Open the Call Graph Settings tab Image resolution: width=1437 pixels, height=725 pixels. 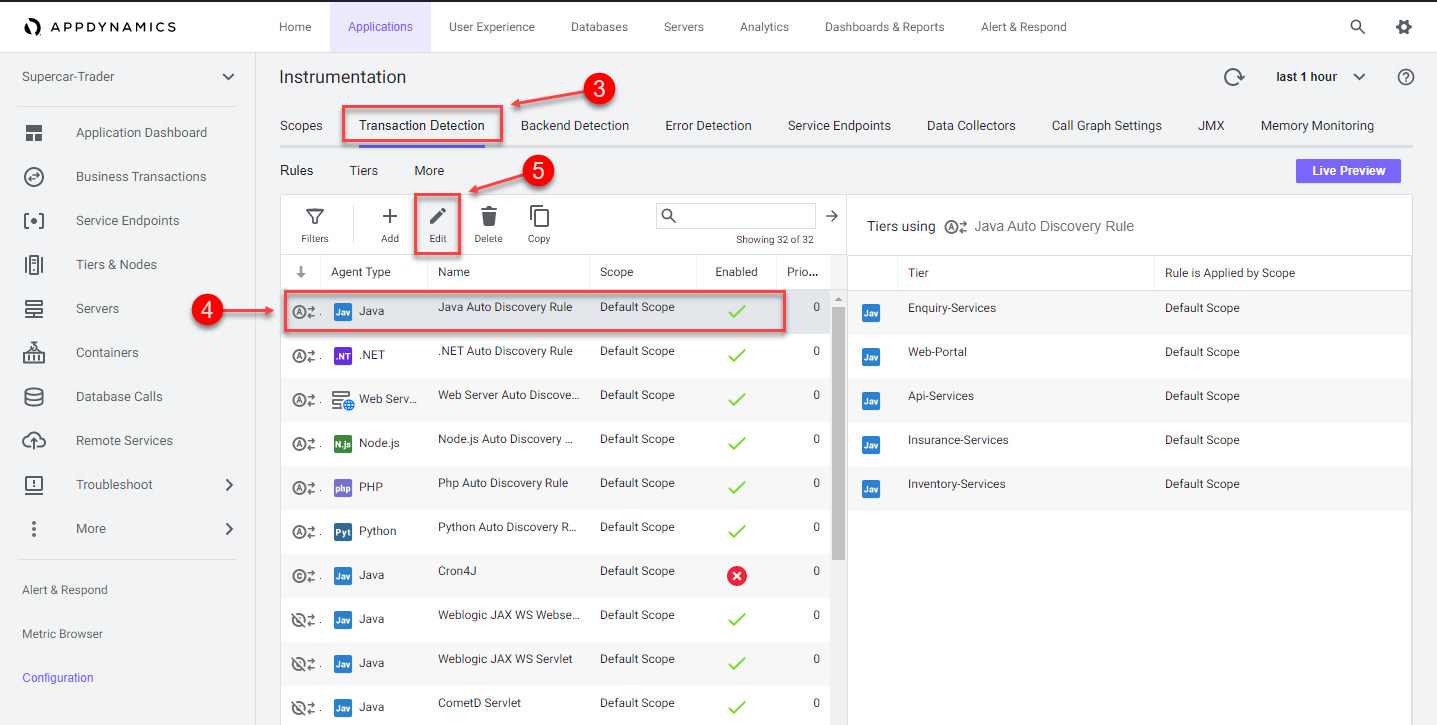1107,126
